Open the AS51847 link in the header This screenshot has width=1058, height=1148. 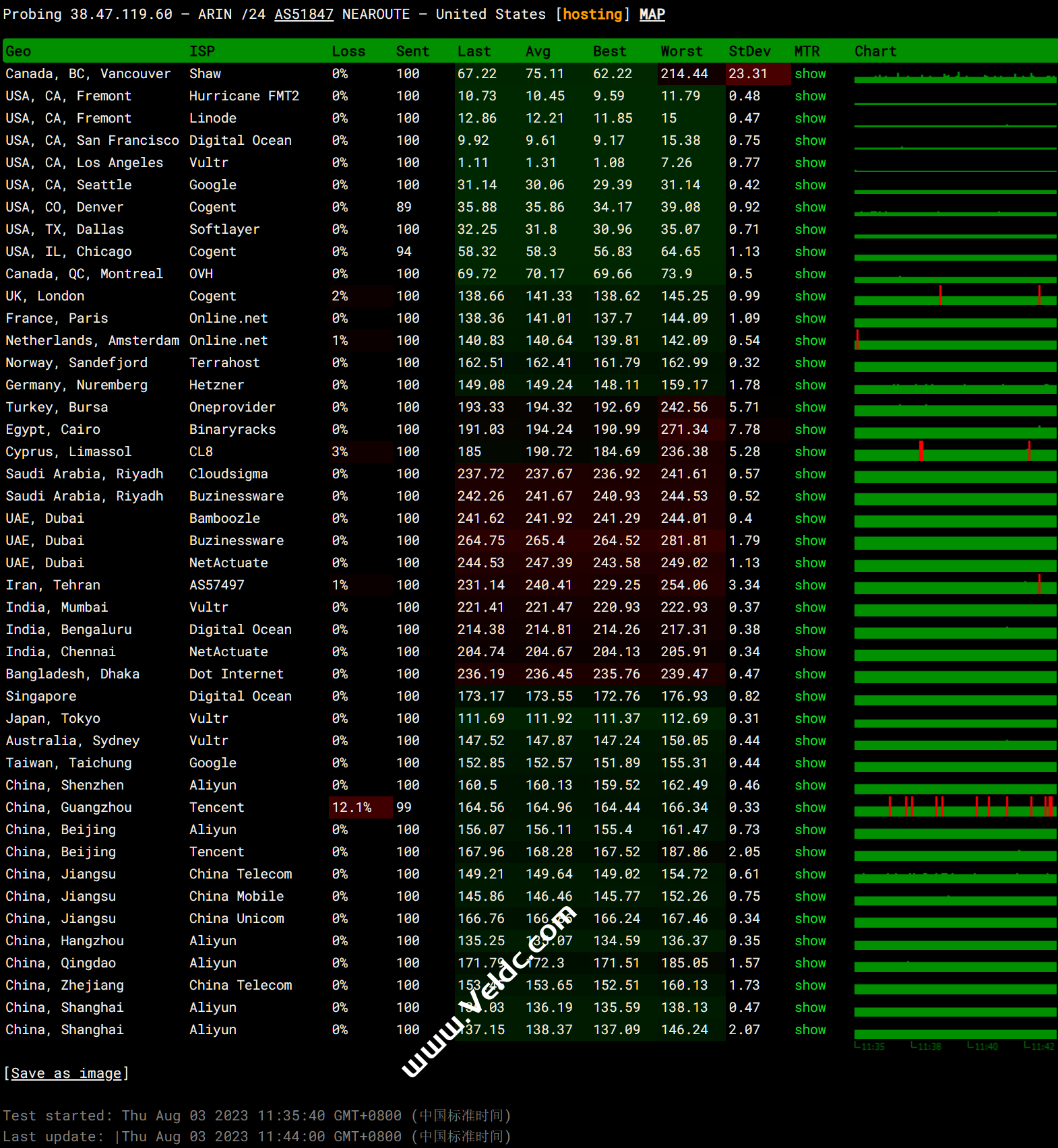pyautogui.click(x=304, y=14)
